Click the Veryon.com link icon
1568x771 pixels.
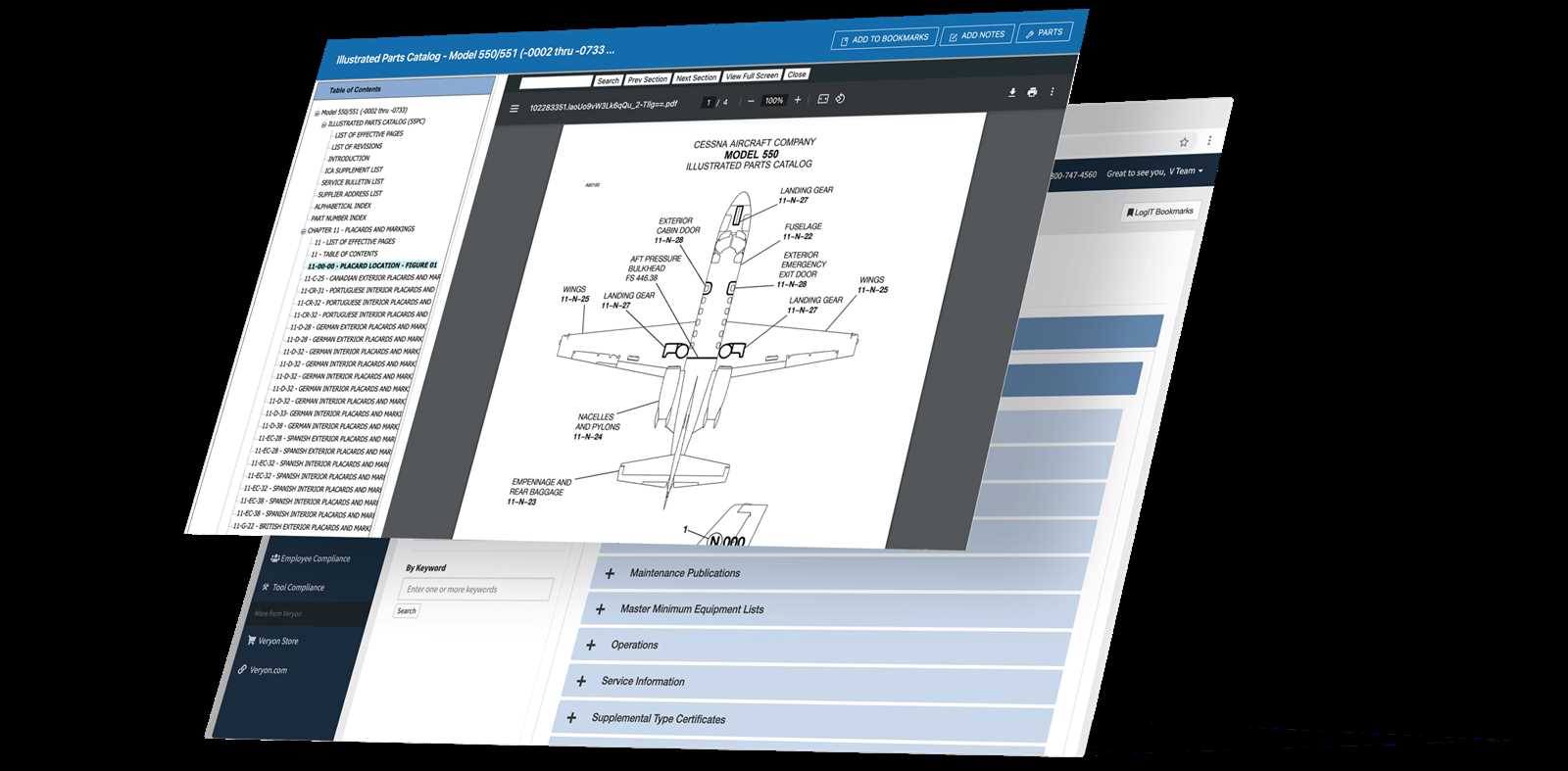click(x=243, y=670)
